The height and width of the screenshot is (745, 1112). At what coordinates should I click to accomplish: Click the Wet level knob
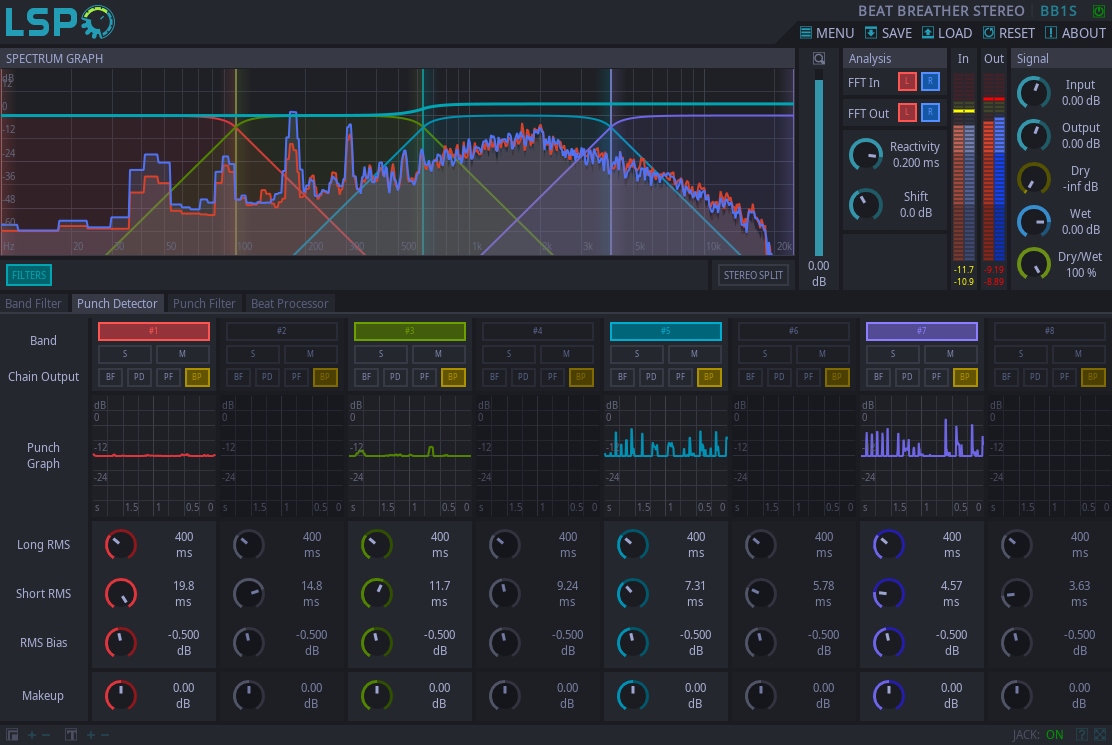click(x=1034, y=222)
